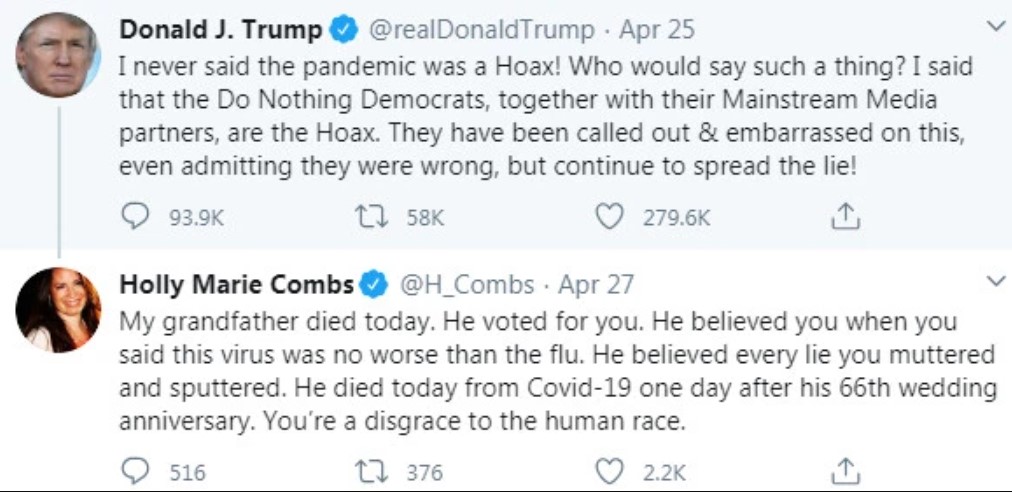Like Holly Marie Combs' tweet
The height and width of the screenshot is (492, 1012).
coord(609,470)
